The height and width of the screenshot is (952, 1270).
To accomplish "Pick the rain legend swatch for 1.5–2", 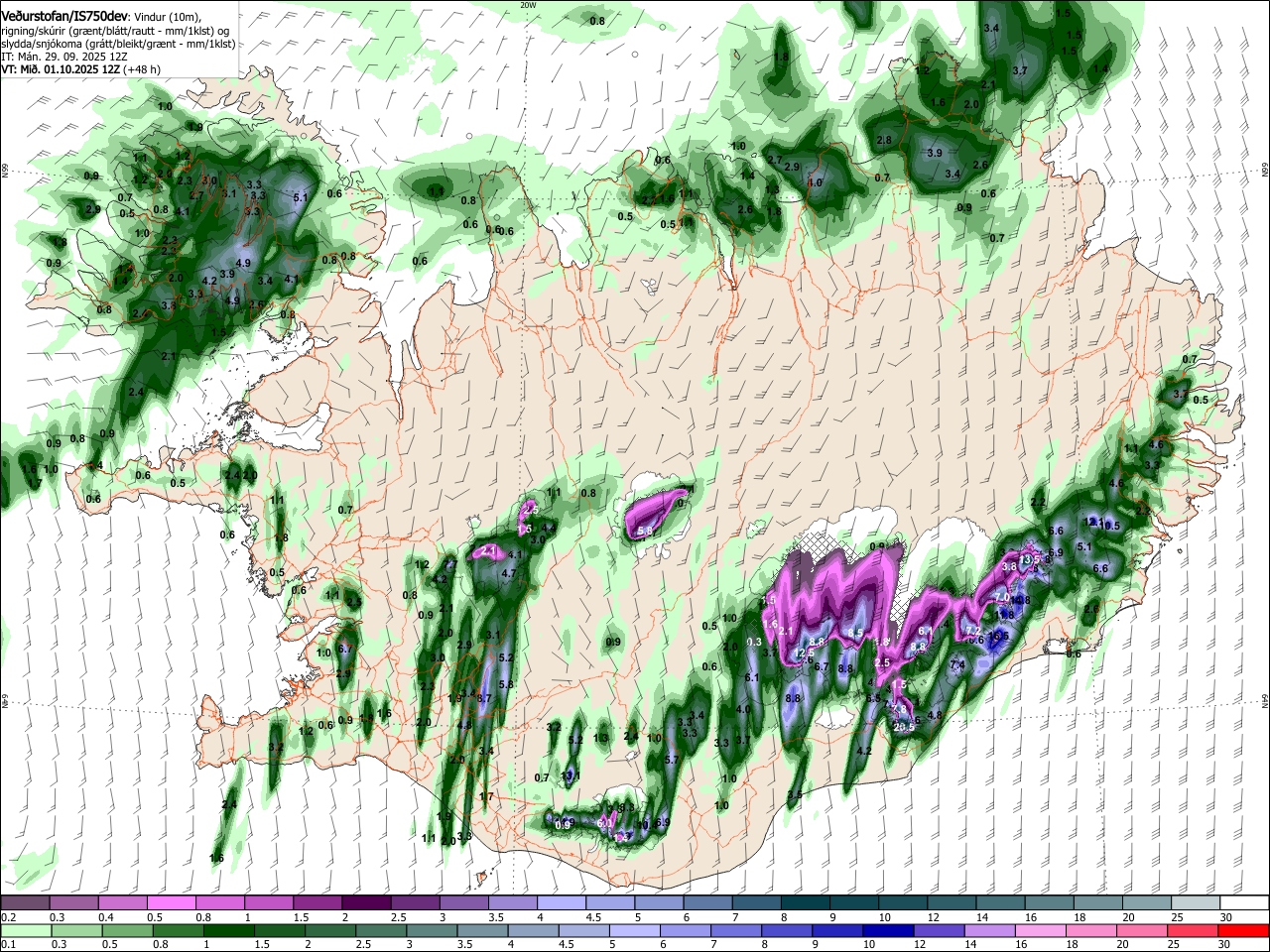I will 279,930.
